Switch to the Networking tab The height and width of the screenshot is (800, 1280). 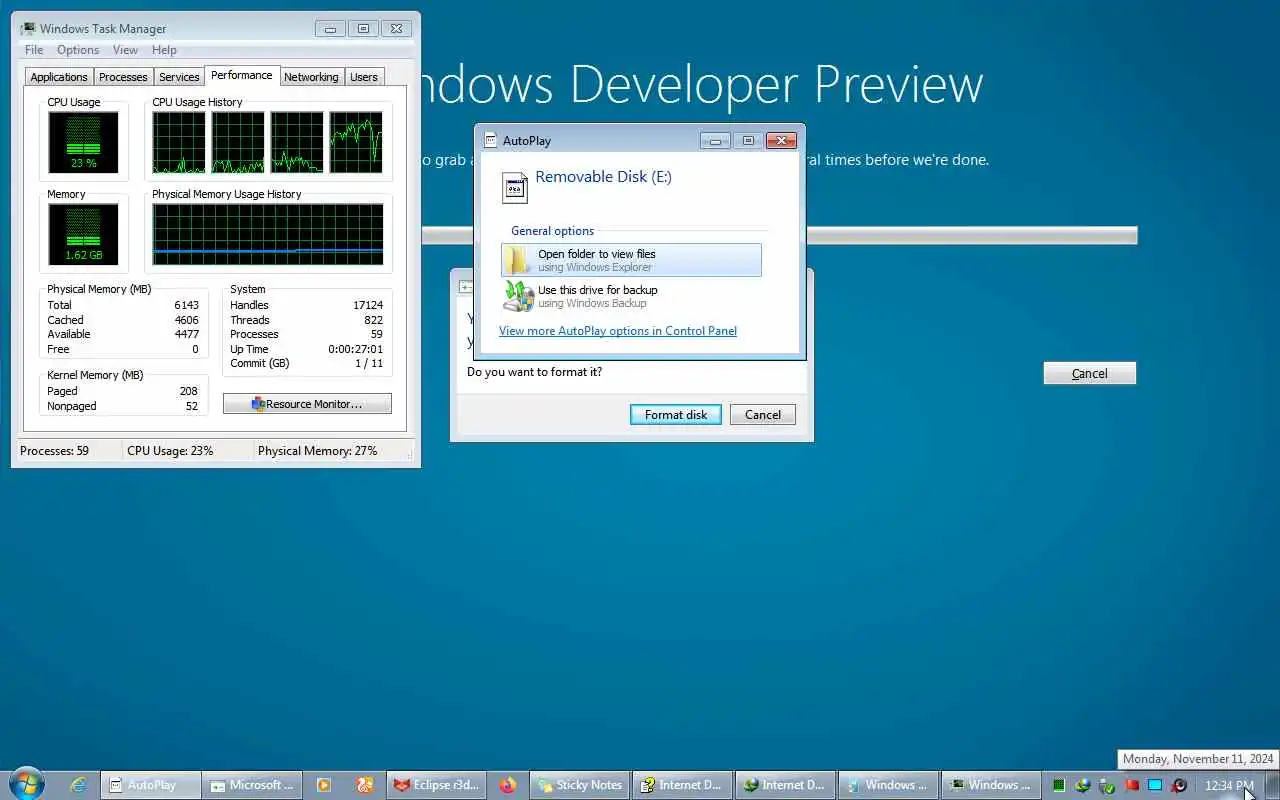[311, 77]
